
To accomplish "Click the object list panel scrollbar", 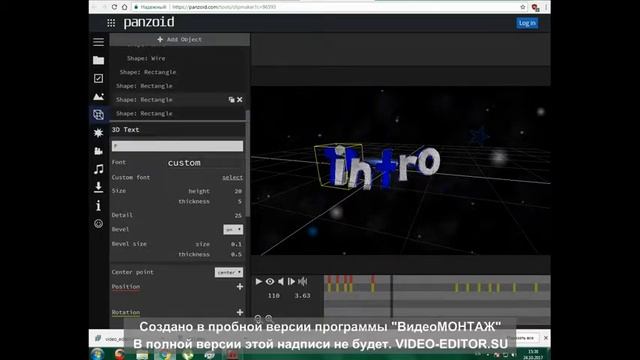I will [x=248, y=163].
